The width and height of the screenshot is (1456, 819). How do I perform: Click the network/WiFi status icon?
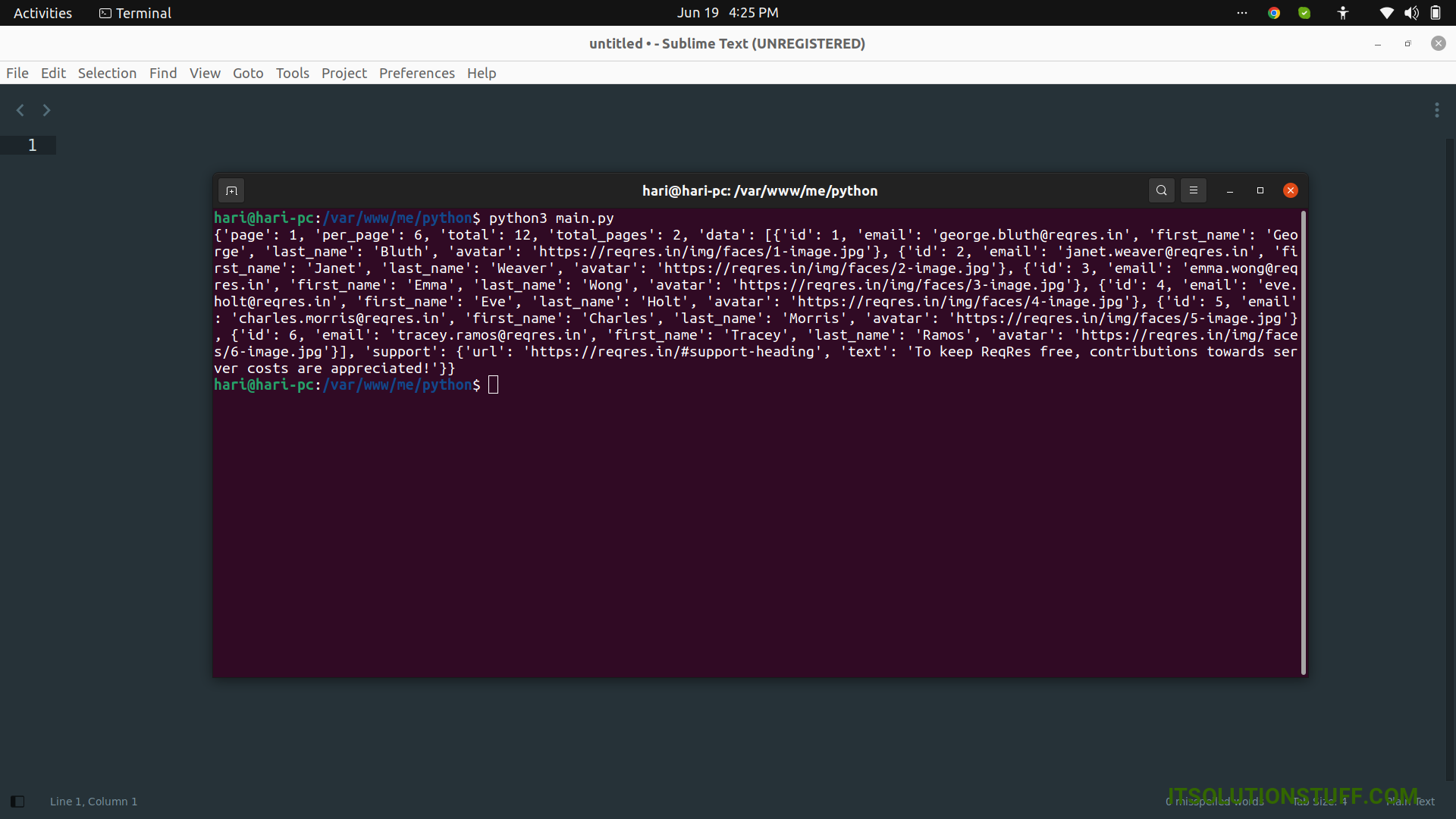point(1388,12)
